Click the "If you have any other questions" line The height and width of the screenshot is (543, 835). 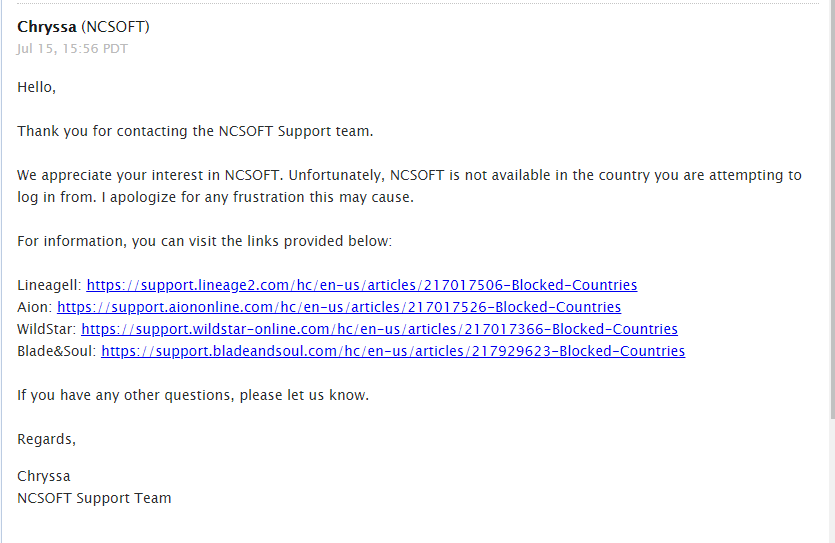point(193,395)
